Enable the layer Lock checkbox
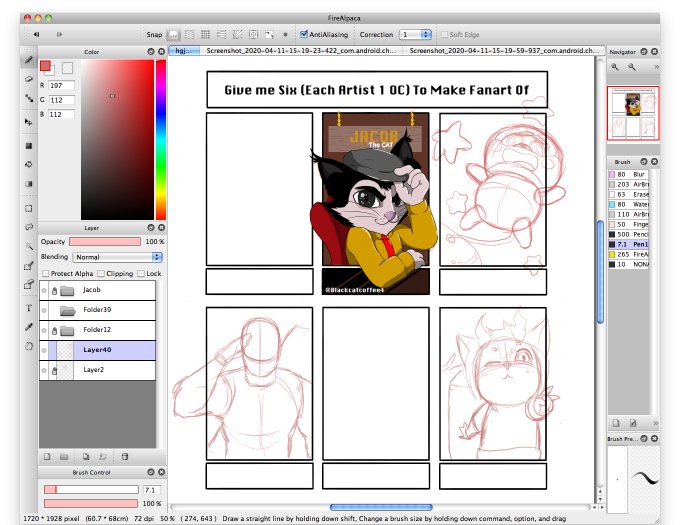This screenshot has width=680, height=525. (141, 274)
